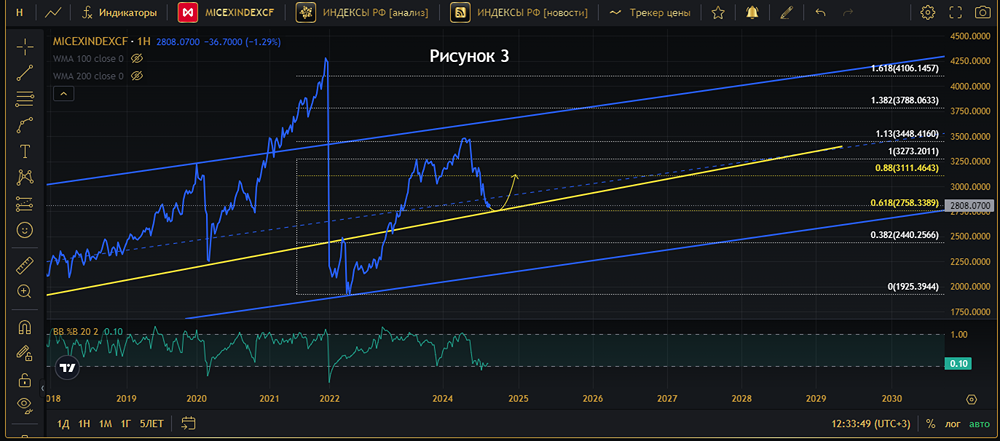This screenshot has width=1000, height=441.
Task: Toggle hide all drawings eye icon
Action: [25, 403]
